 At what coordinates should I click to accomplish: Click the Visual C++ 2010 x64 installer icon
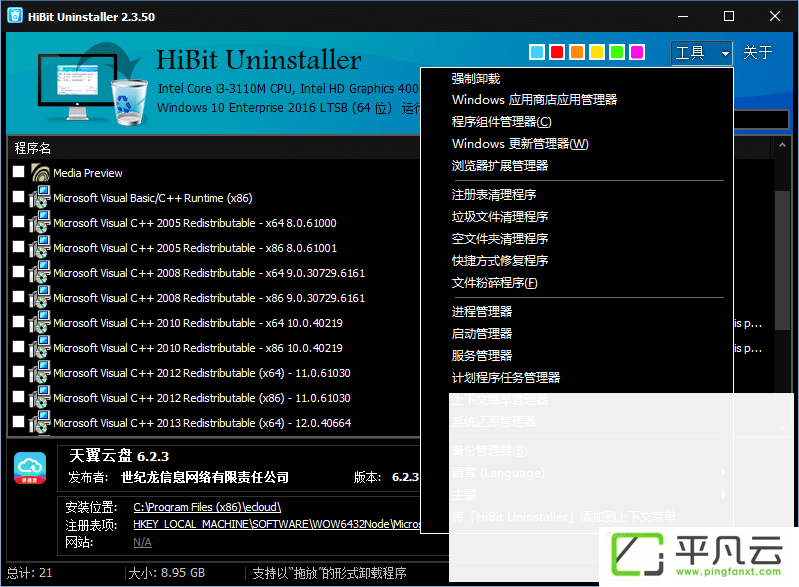[x=40, y=323]
